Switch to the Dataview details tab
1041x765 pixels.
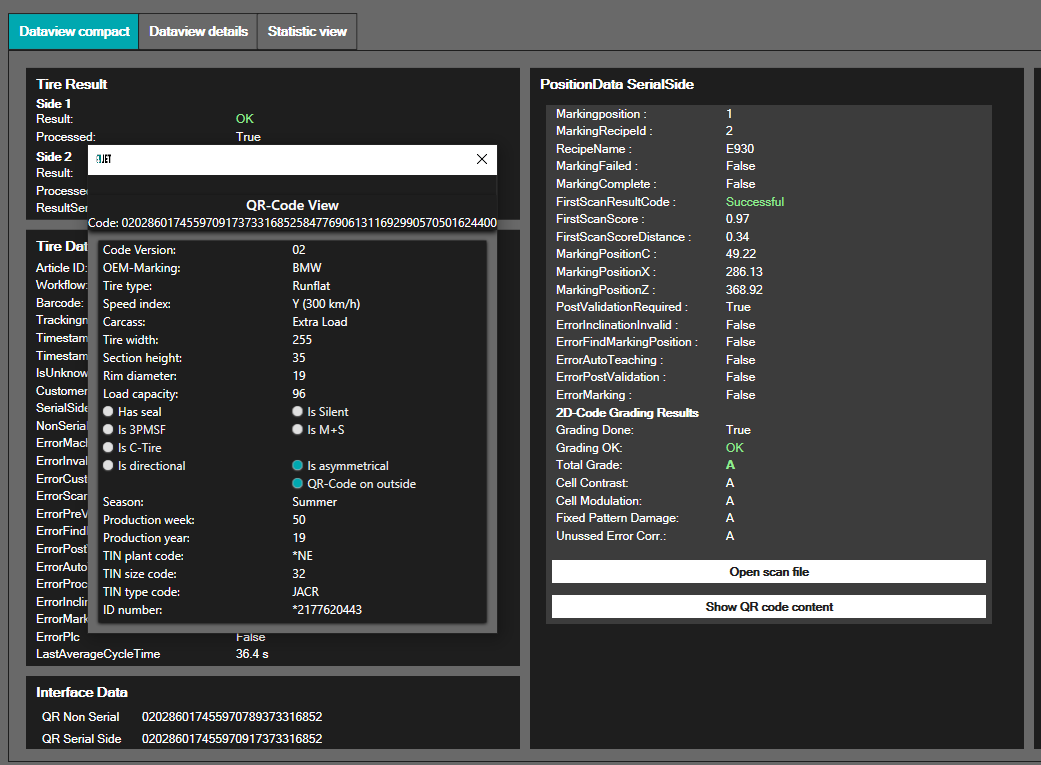click(x=198, y=32)
